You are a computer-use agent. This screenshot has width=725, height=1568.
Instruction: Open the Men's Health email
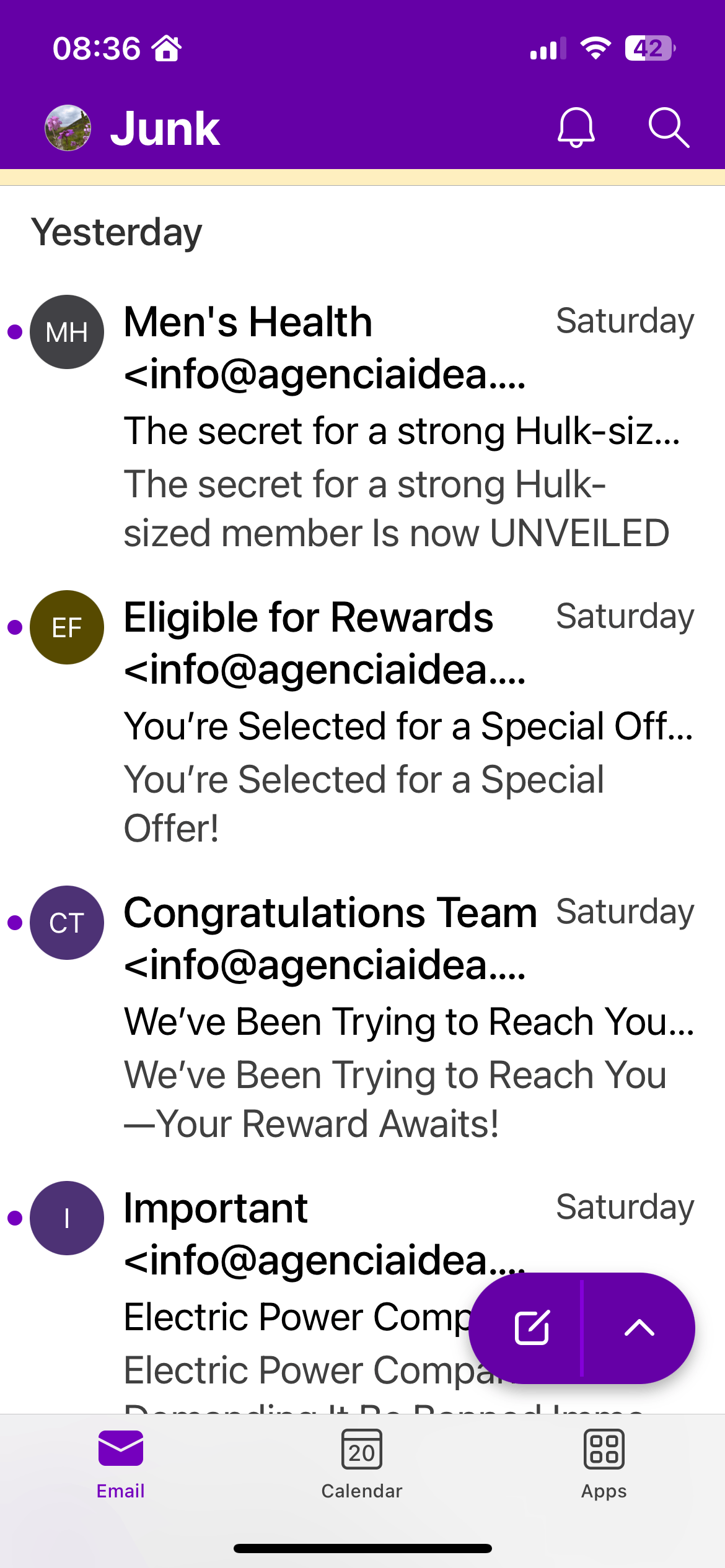click(x=362, y=426)
